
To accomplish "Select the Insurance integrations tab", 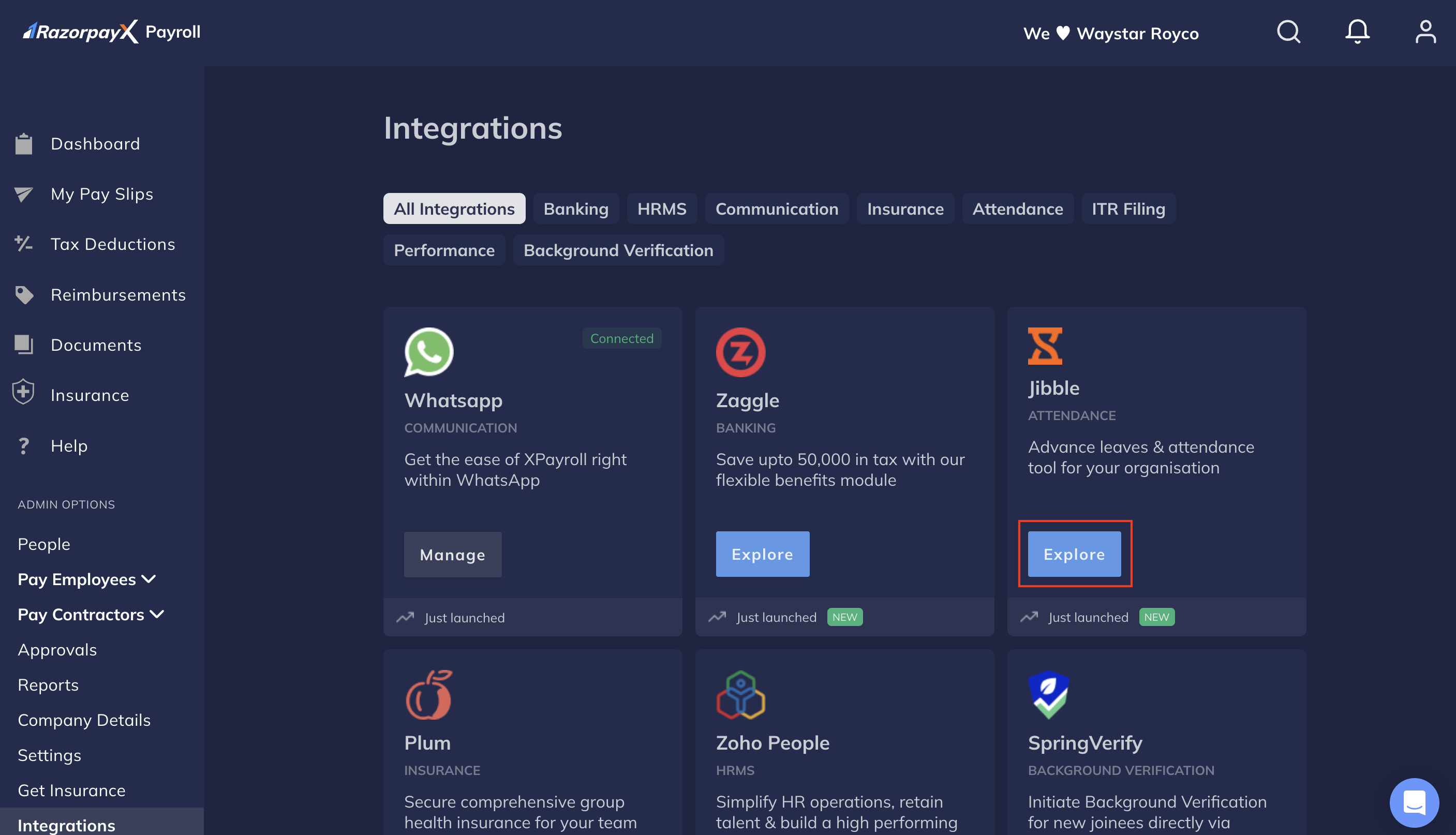I will 905,208.
